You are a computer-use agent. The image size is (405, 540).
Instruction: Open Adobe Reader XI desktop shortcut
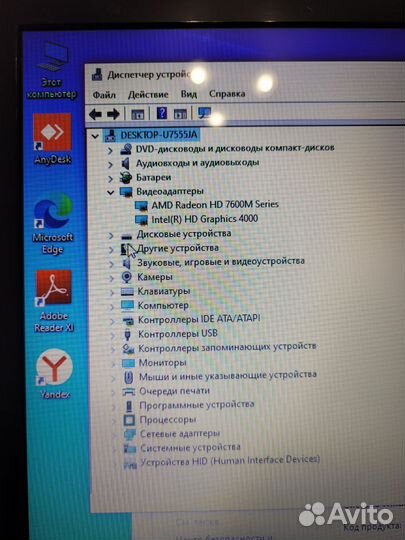click(x=54, y=301)
